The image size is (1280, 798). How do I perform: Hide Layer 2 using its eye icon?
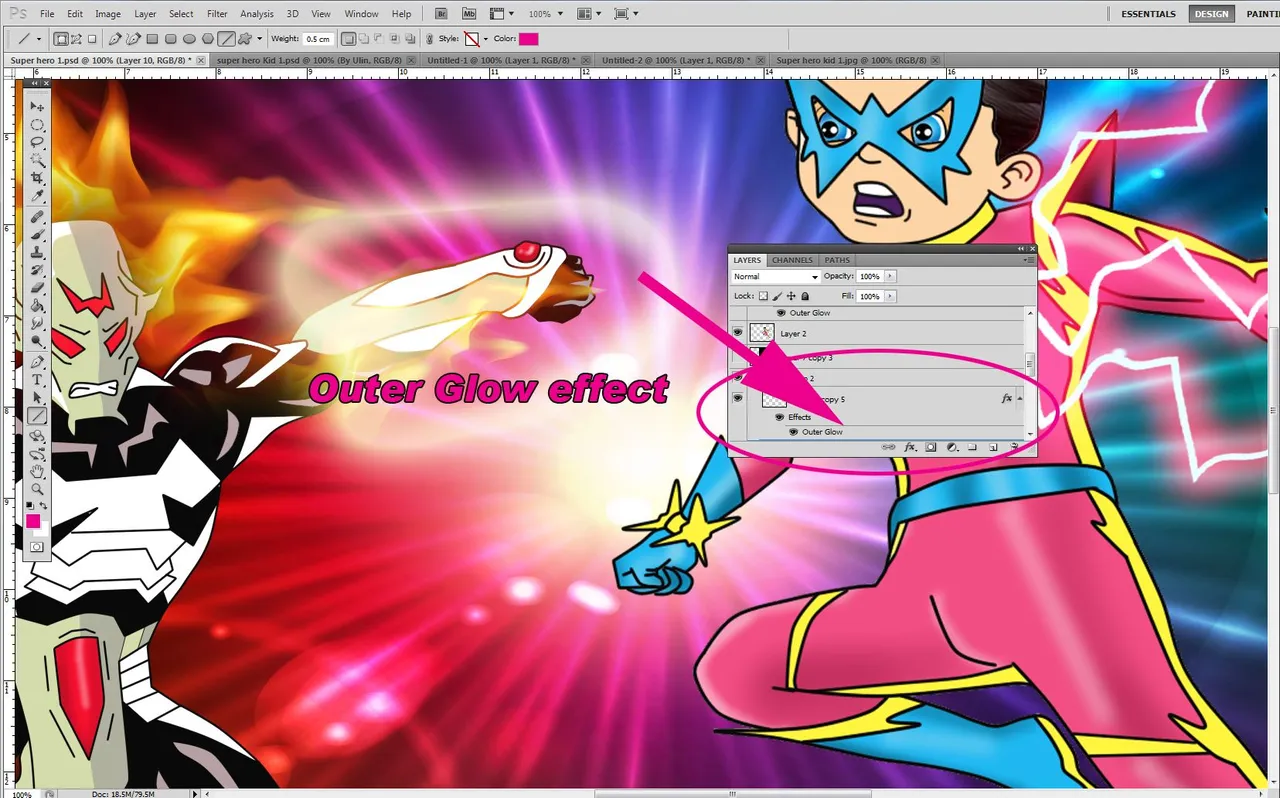pyautogui.click(x=738, y=332)
